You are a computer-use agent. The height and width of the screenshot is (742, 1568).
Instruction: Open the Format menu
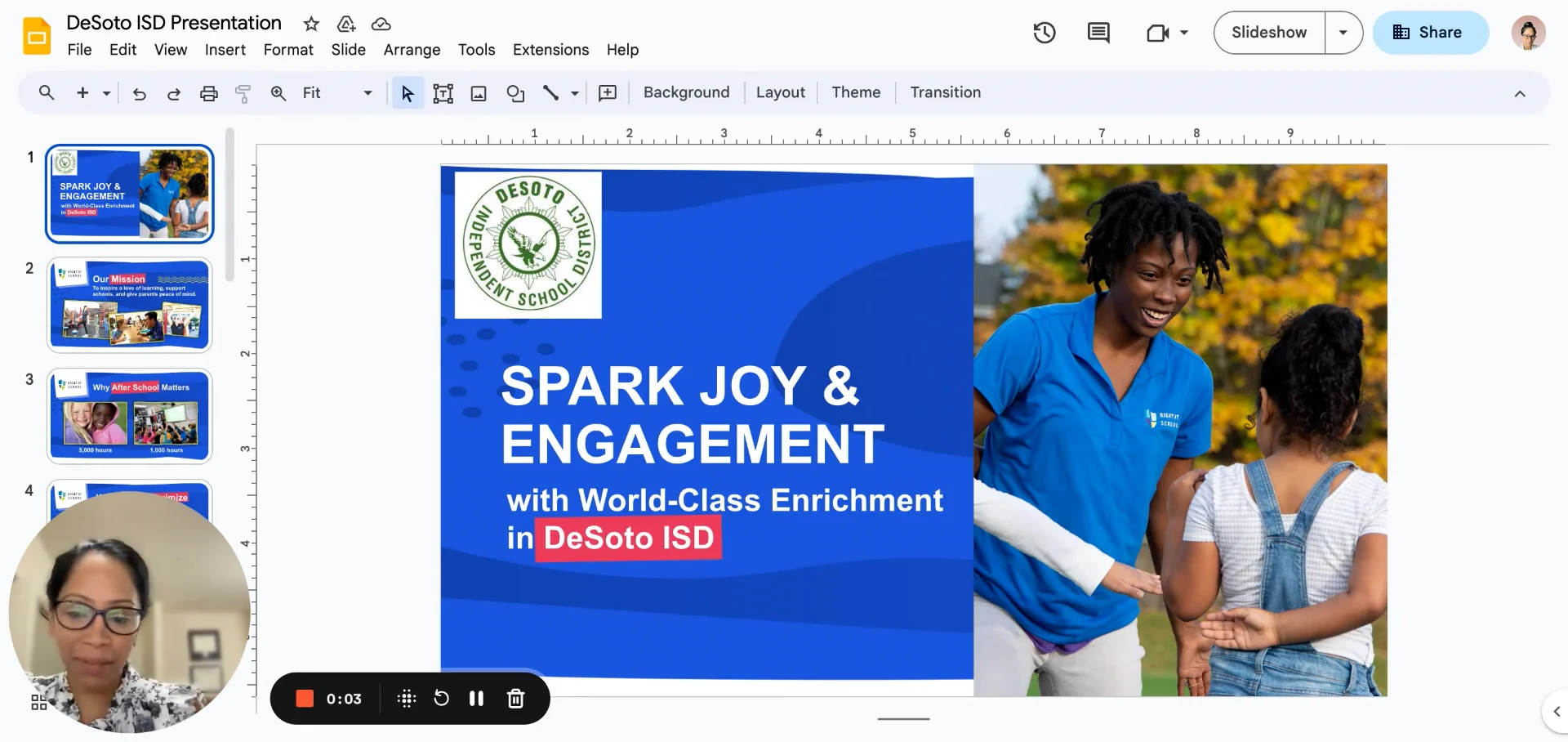pos(288,50)
